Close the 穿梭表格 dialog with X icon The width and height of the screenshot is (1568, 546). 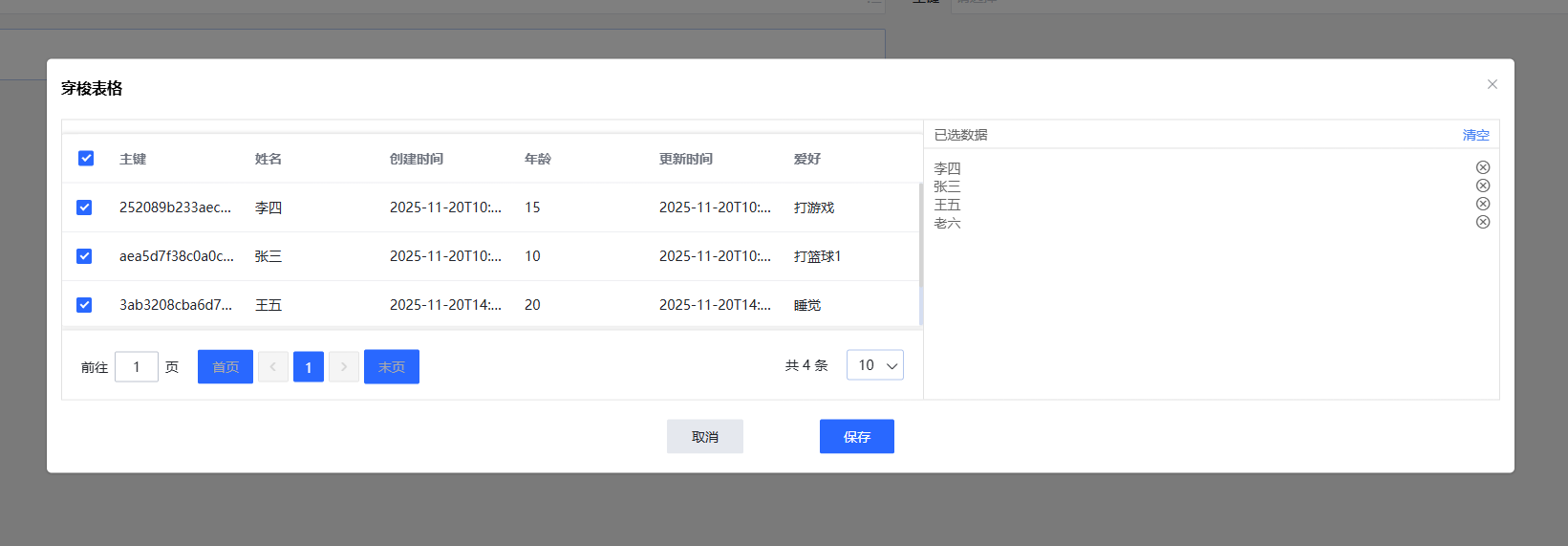click(1492, 84)
